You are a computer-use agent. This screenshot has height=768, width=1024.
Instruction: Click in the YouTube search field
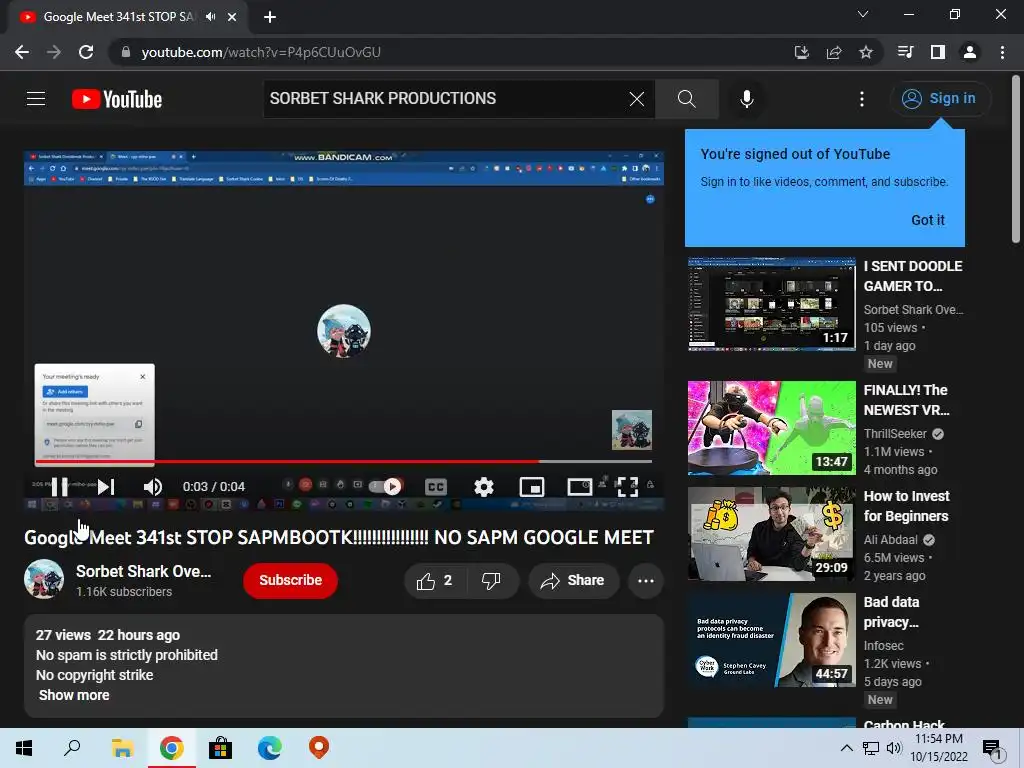[444, 99]
